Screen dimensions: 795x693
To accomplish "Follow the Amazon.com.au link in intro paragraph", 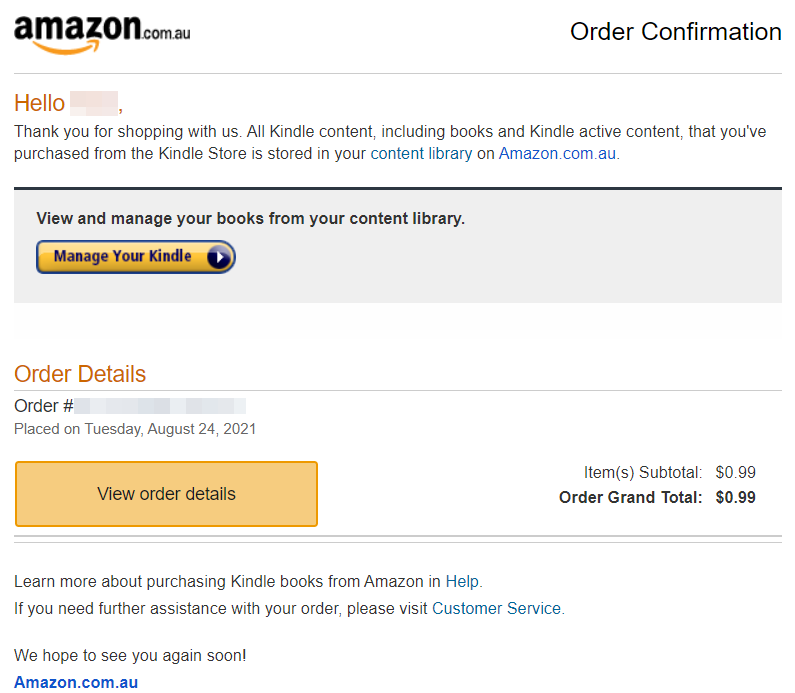I will (557, 154).
